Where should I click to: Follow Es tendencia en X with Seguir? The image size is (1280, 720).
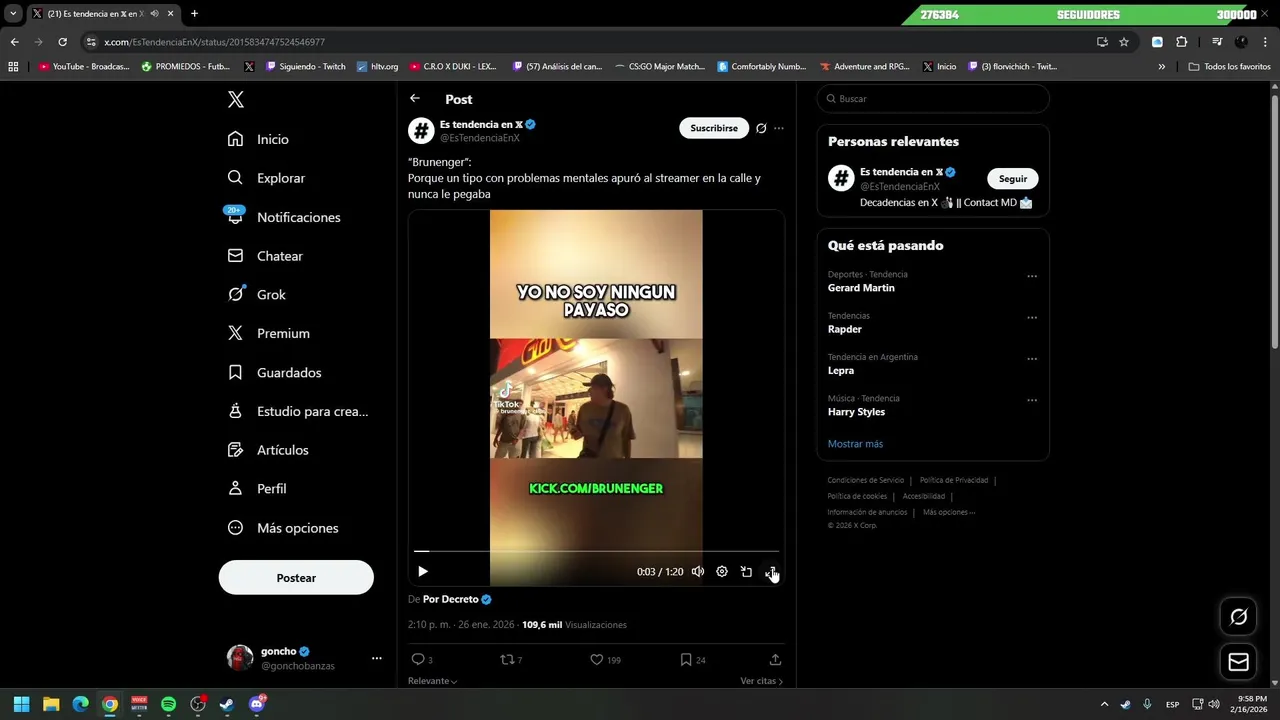(x=1013, y=178)
